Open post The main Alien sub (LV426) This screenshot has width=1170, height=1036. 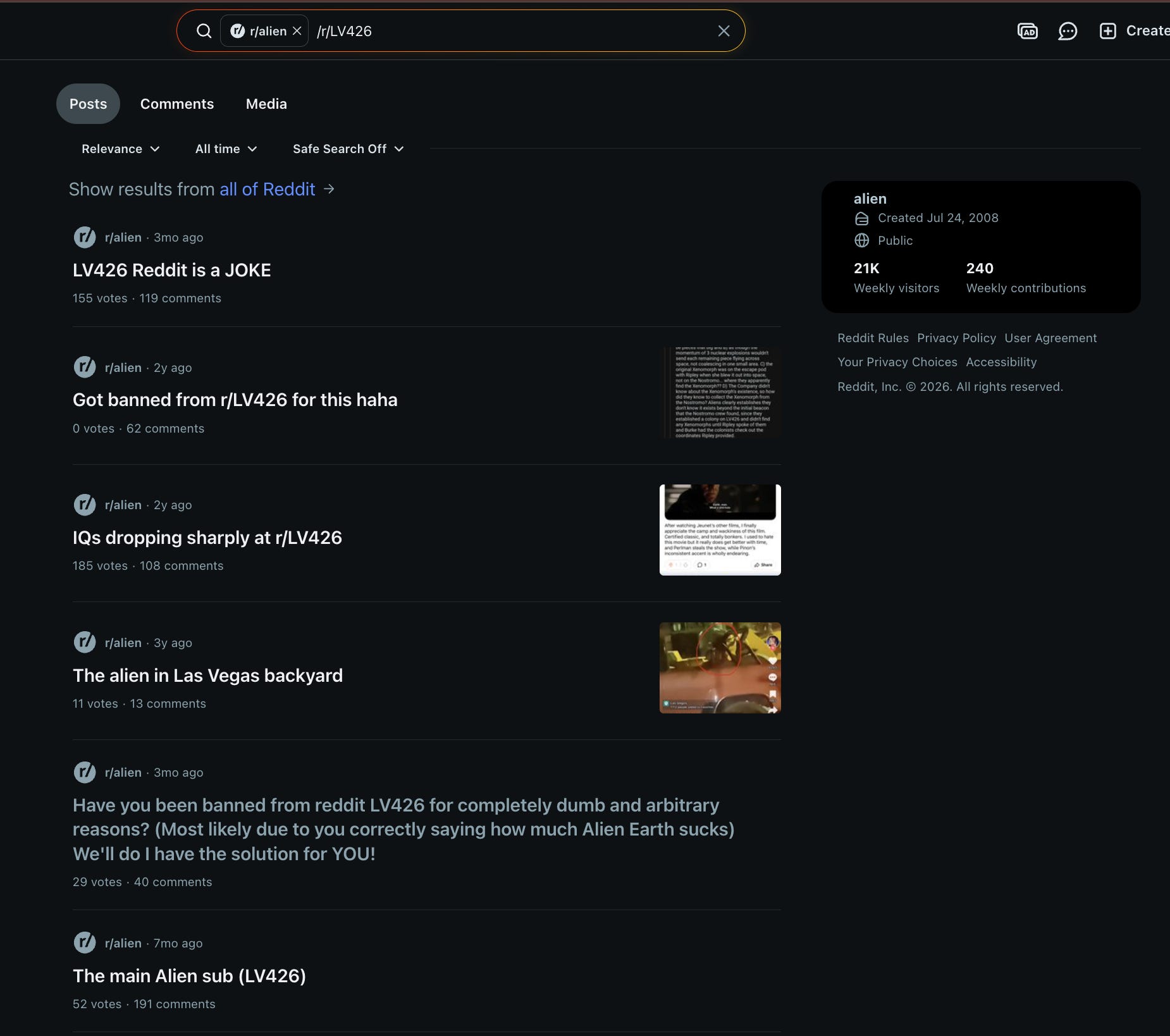click(x=190, y=976)
